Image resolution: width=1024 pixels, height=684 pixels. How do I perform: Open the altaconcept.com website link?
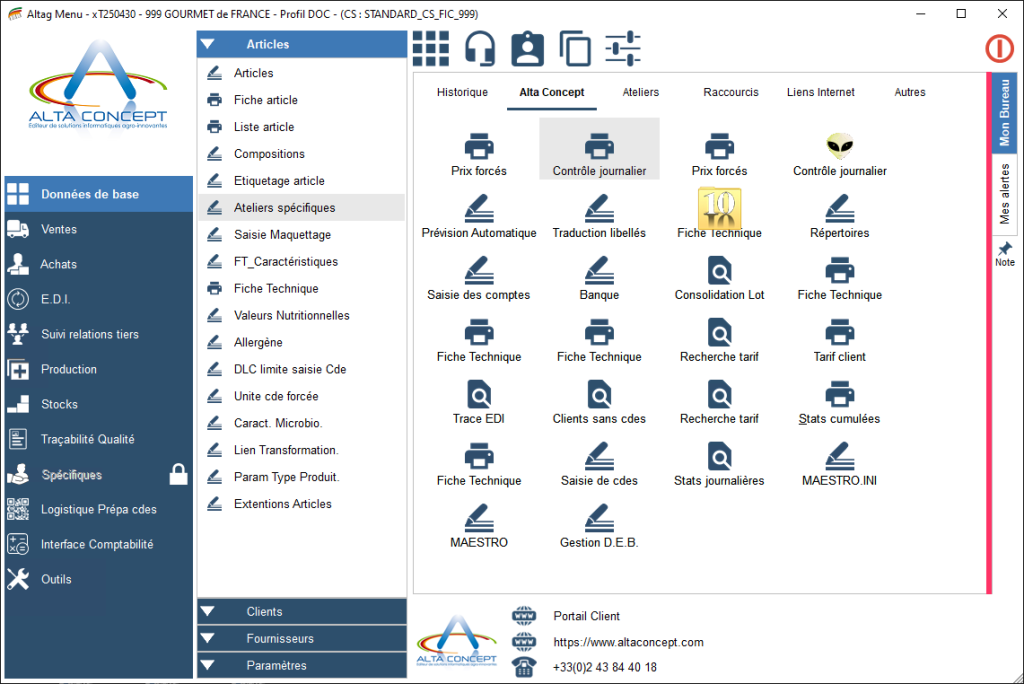click(628, 642)
